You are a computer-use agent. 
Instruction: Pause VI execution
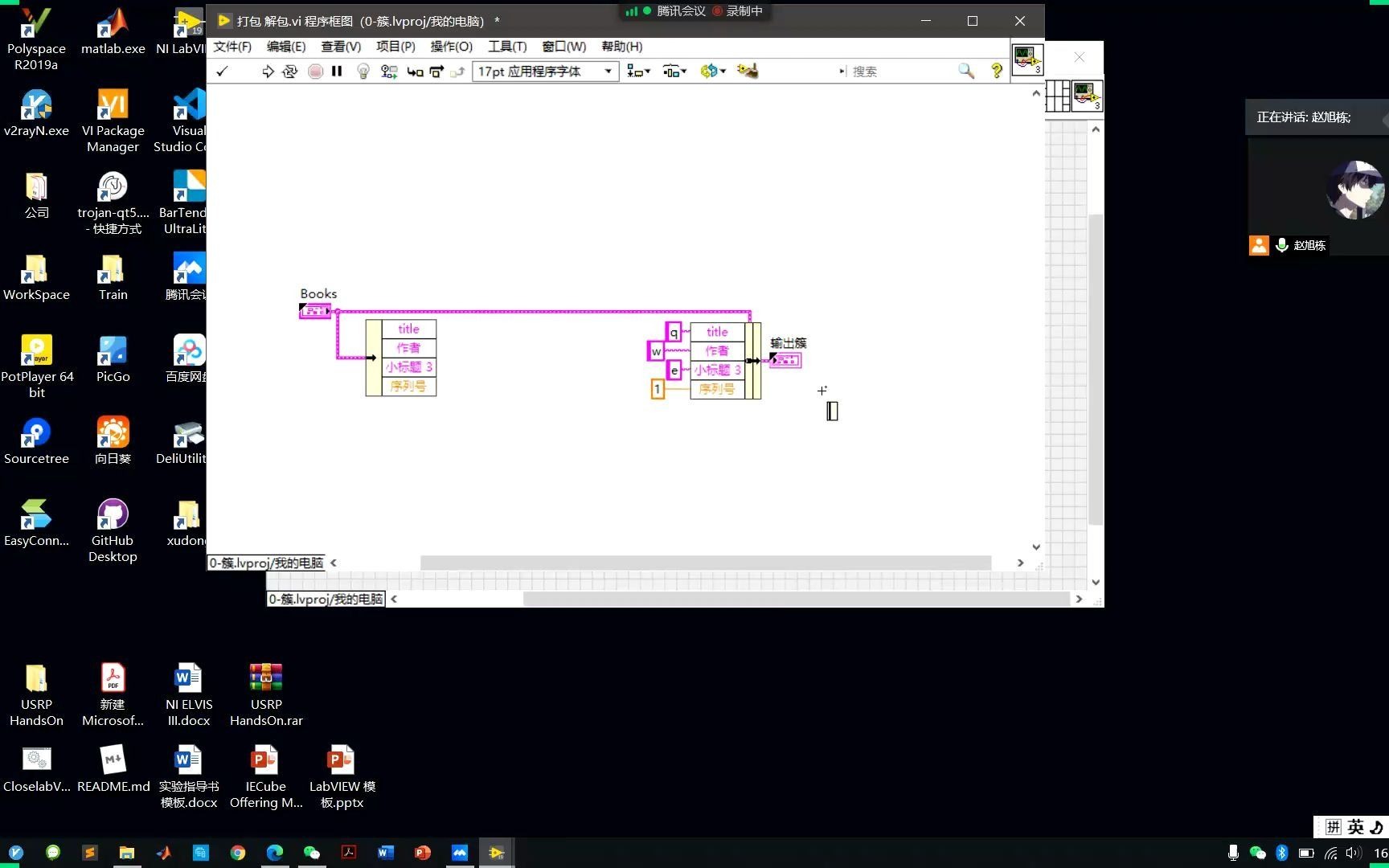(x=337, y=71)
